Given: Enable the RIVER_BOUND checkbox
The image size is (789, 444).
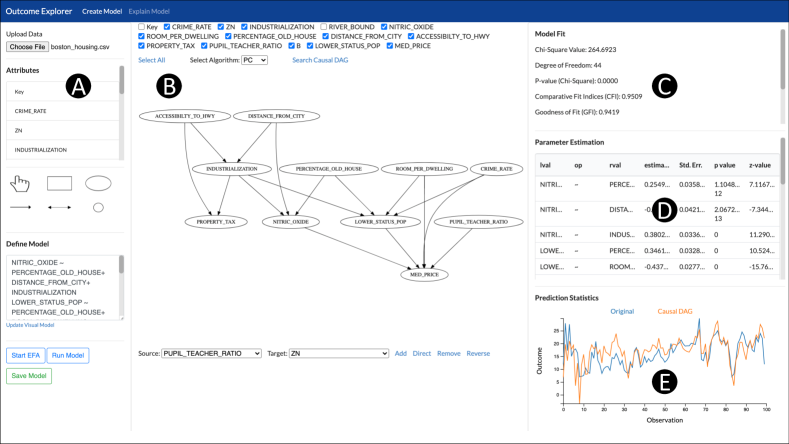Looking at the screenshot, I should point(324,27).
